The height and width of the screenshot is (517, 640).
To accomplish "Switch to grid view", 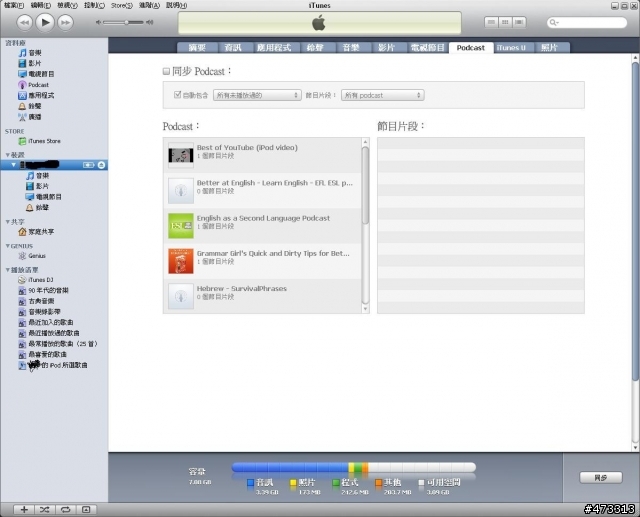I will 505,22.
